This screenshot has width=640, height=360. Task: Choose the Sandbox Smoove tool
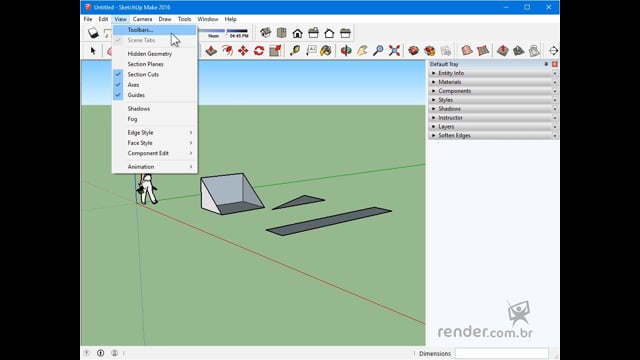[502, 51]
